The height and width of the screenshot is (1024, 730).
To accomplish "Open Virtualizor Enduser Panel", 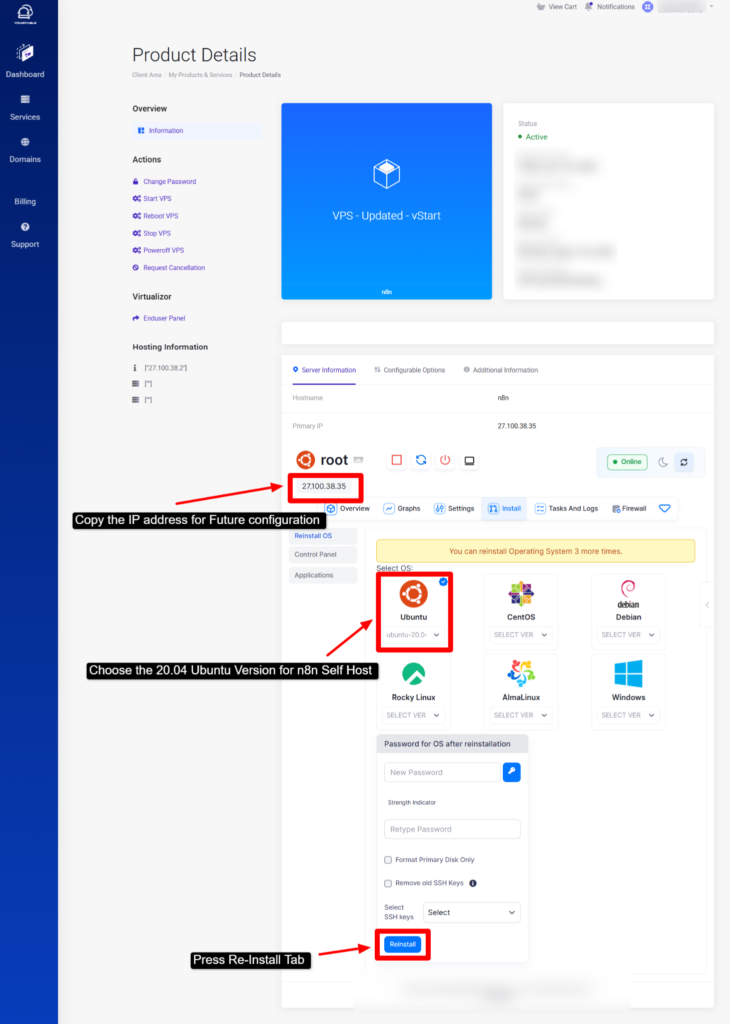I will (159, 318).
